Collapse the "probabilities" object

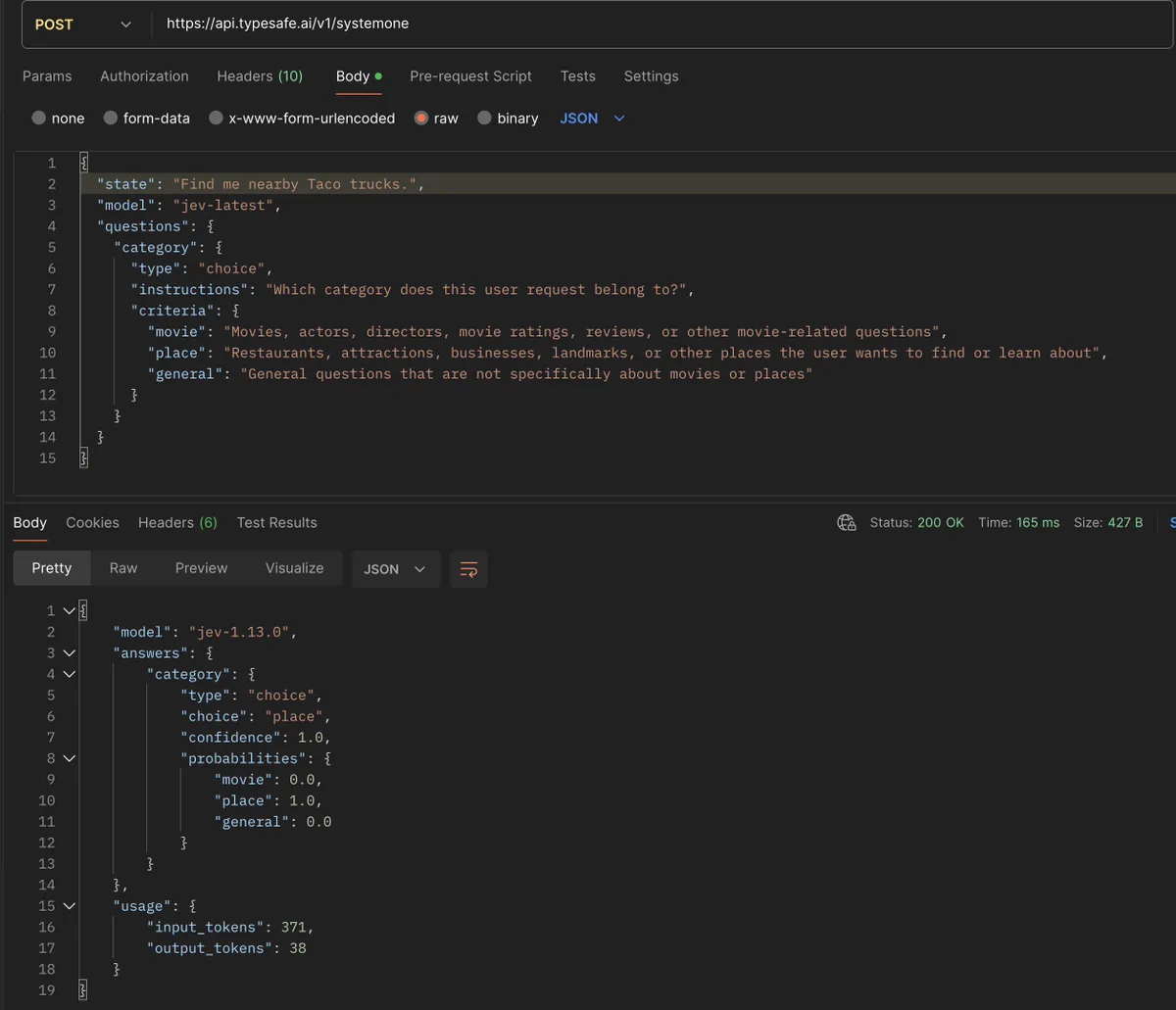pos(69,758)
